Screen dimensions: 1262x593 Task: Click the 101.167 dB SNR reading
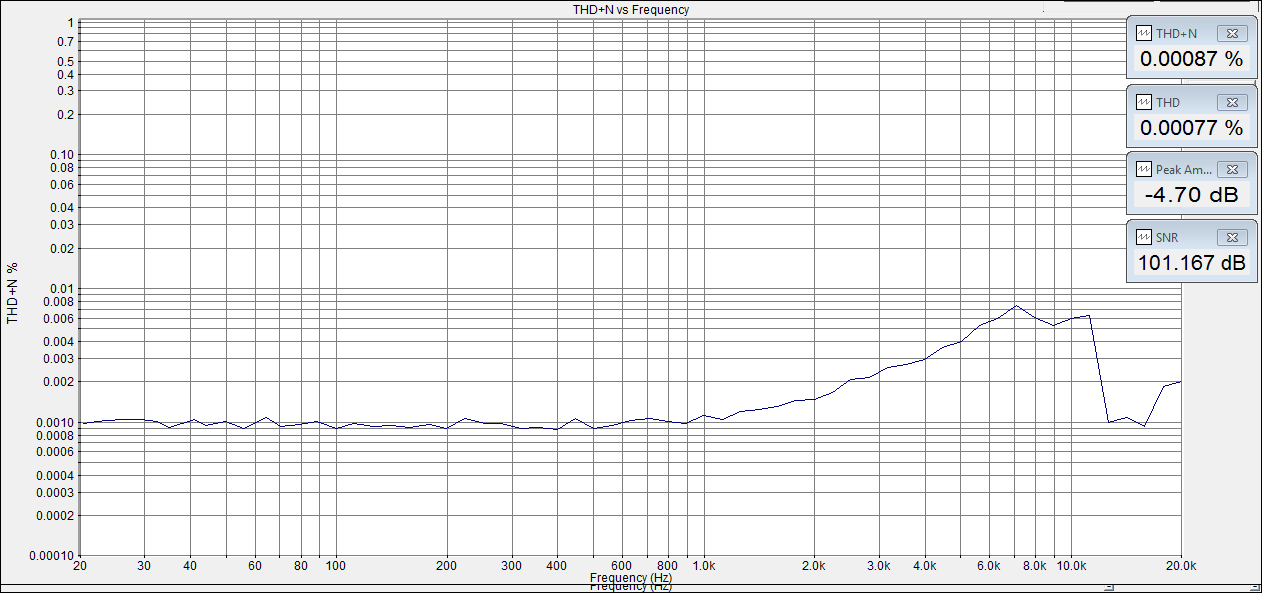tap(1191, 264)
